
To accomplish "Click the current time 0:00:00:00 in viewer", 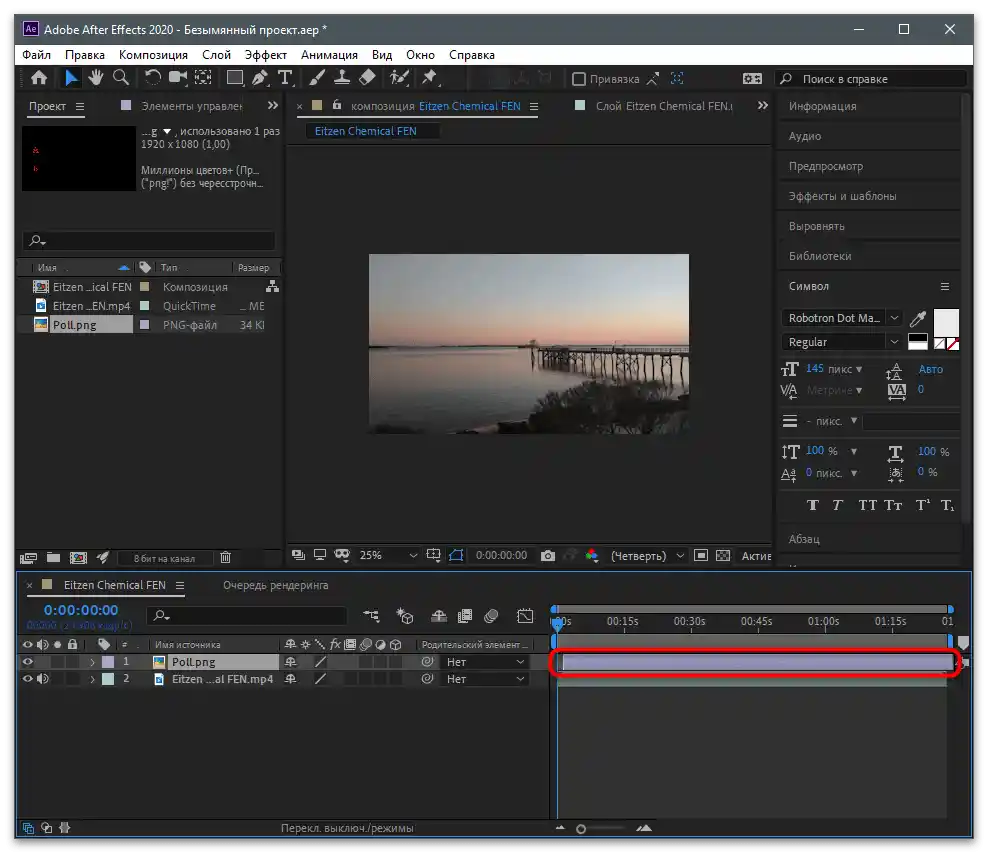I will (501, 556).
